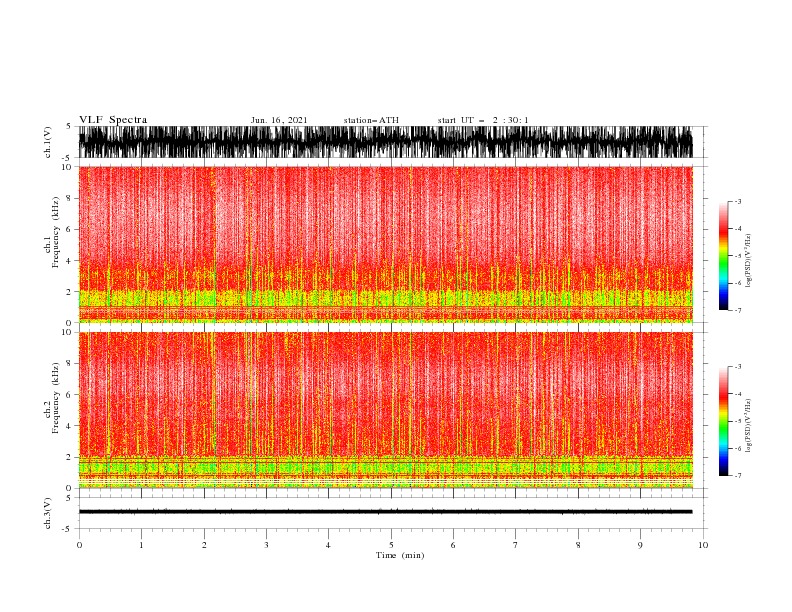Click the "-7" label on ch.1 colorbar

click(x=737, y=310)
